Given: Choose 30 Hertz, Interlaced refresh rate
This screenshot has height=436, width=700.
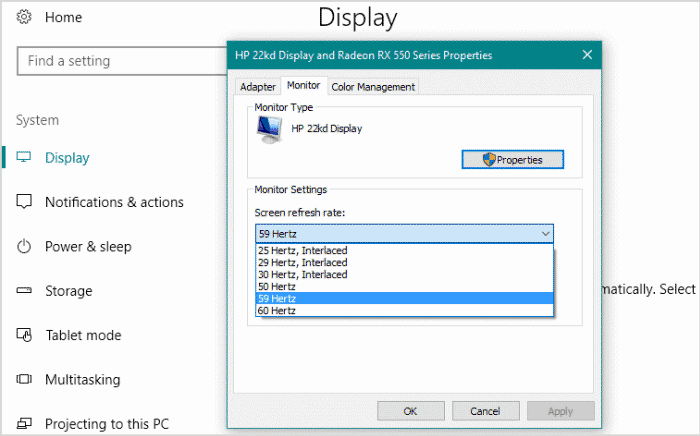Looking at the screenshot, I should click(404, 274).
